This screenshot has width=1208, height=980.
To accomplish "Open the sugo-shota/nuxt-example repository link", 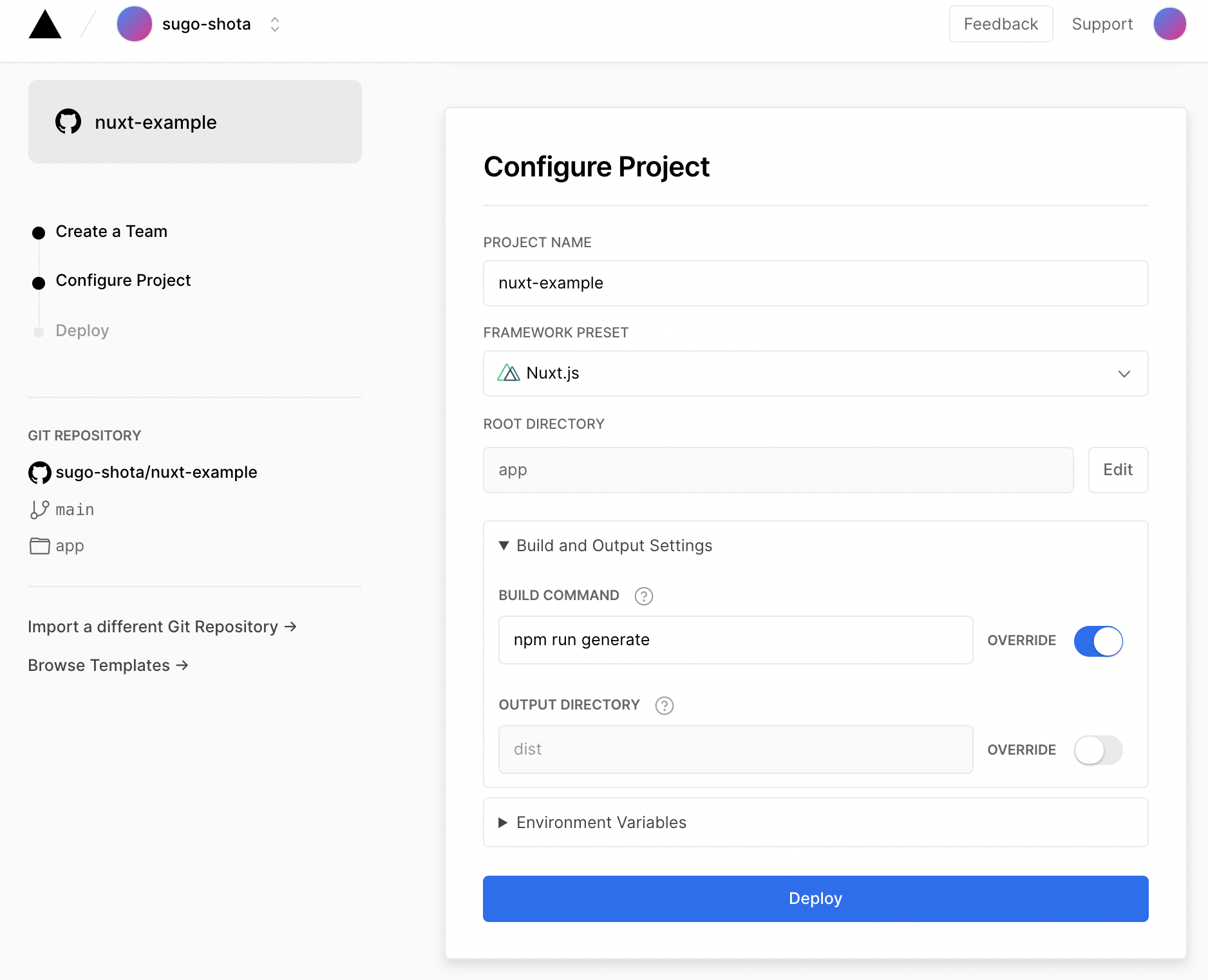I will coord(156,473).
